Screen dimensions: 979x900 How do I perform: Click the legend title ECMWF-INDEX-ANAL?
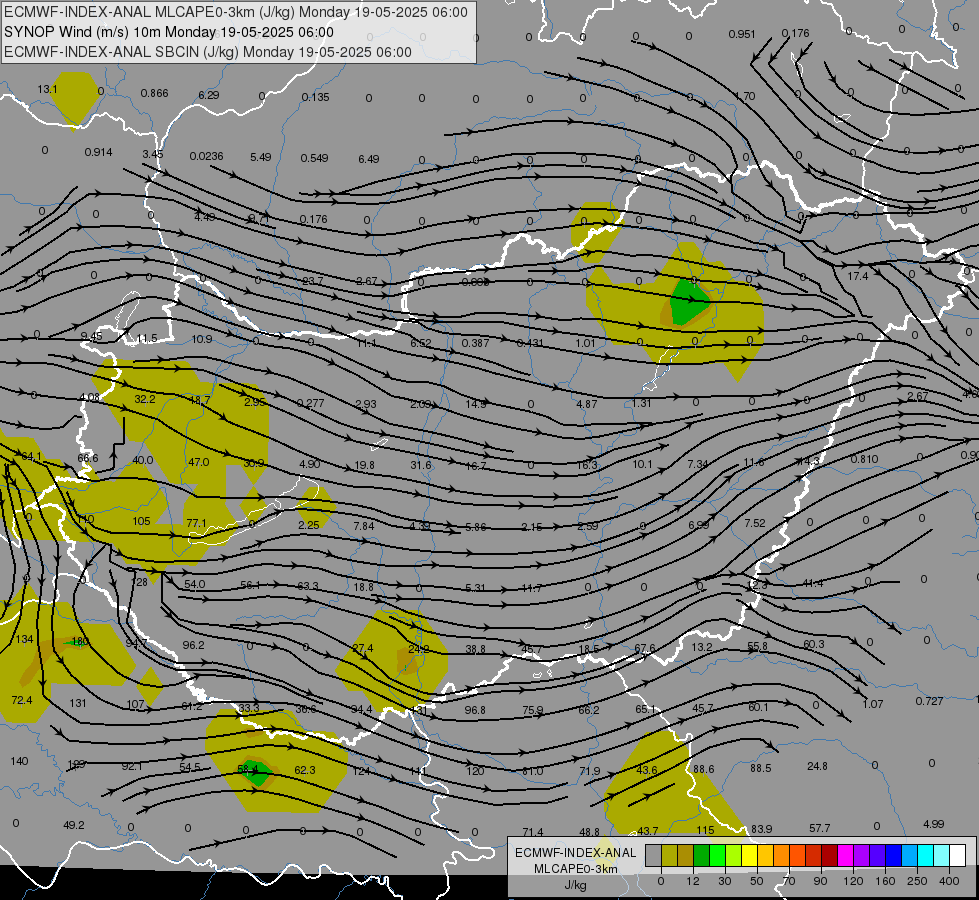point(575,853)
